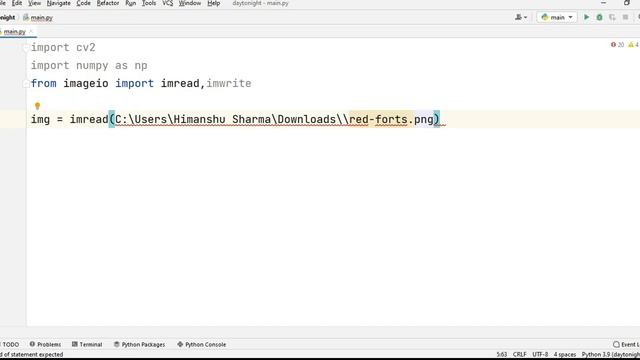Click the UTF-8 encoding in status bar
This screenshot has width=640, height=360.
tap(540, 354)
